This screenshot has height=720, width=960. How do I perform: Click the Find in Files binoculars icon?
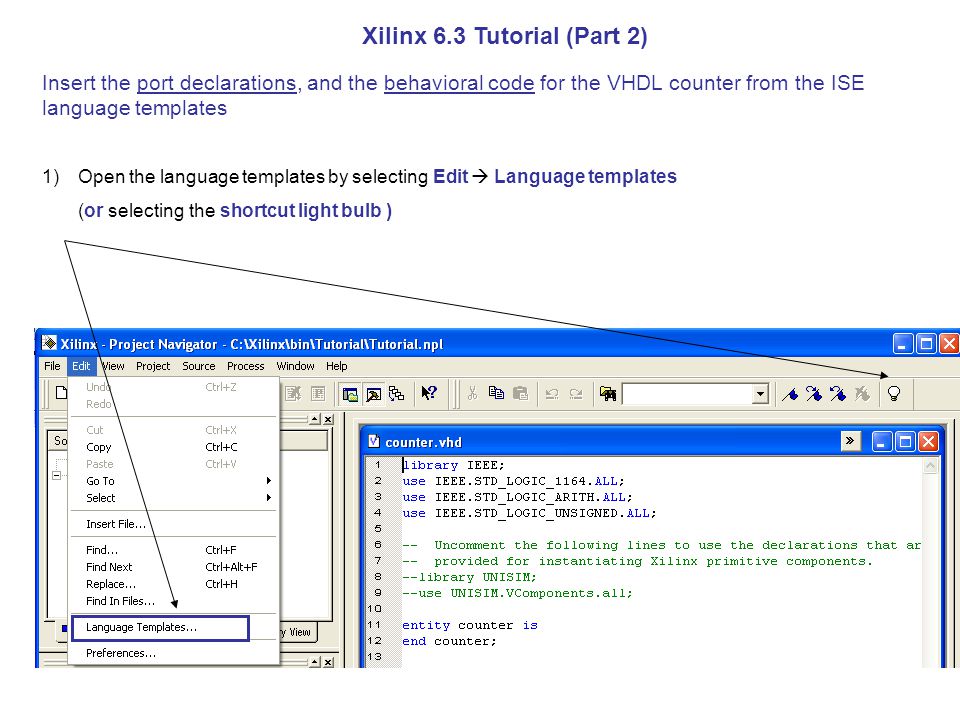pos(607,393)
